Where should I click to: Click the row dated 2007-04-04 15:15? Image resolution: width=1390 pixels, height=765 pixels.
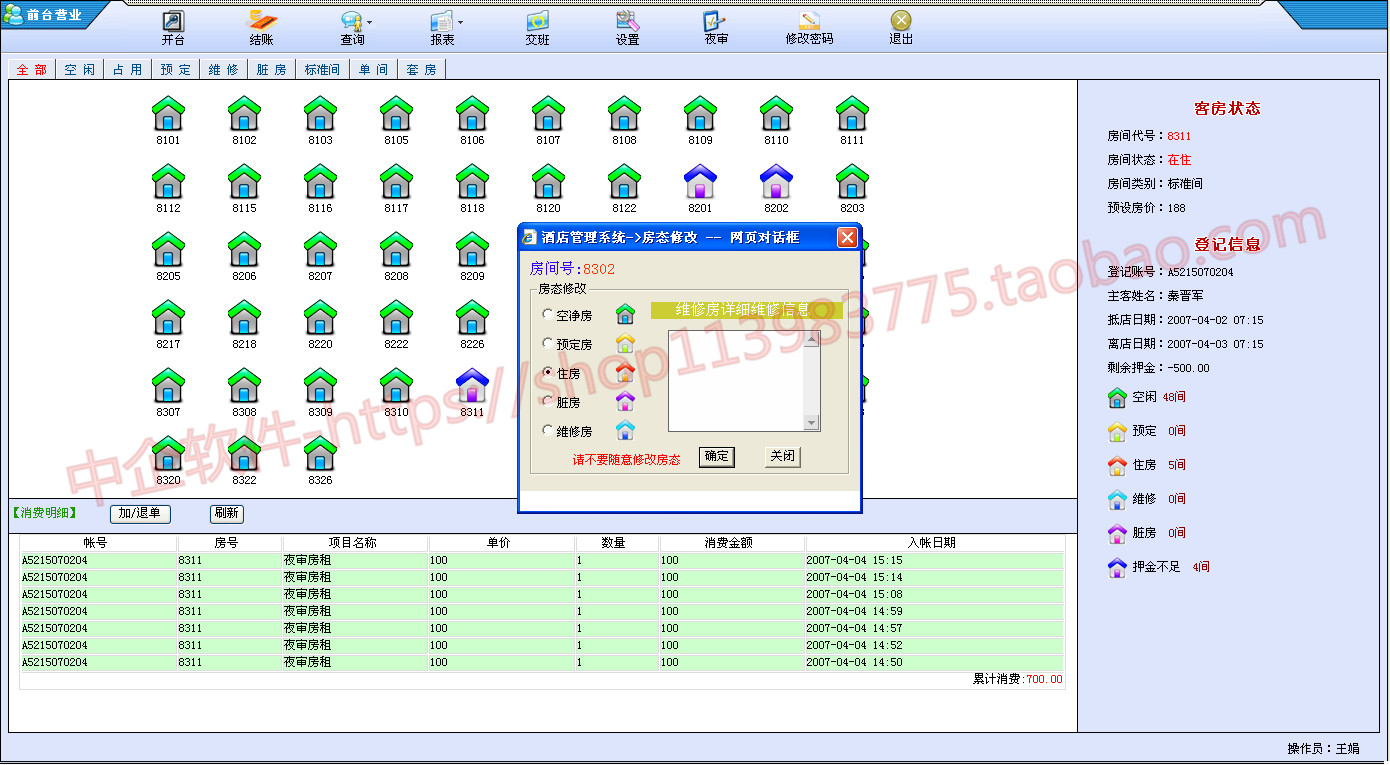point(542,561)
